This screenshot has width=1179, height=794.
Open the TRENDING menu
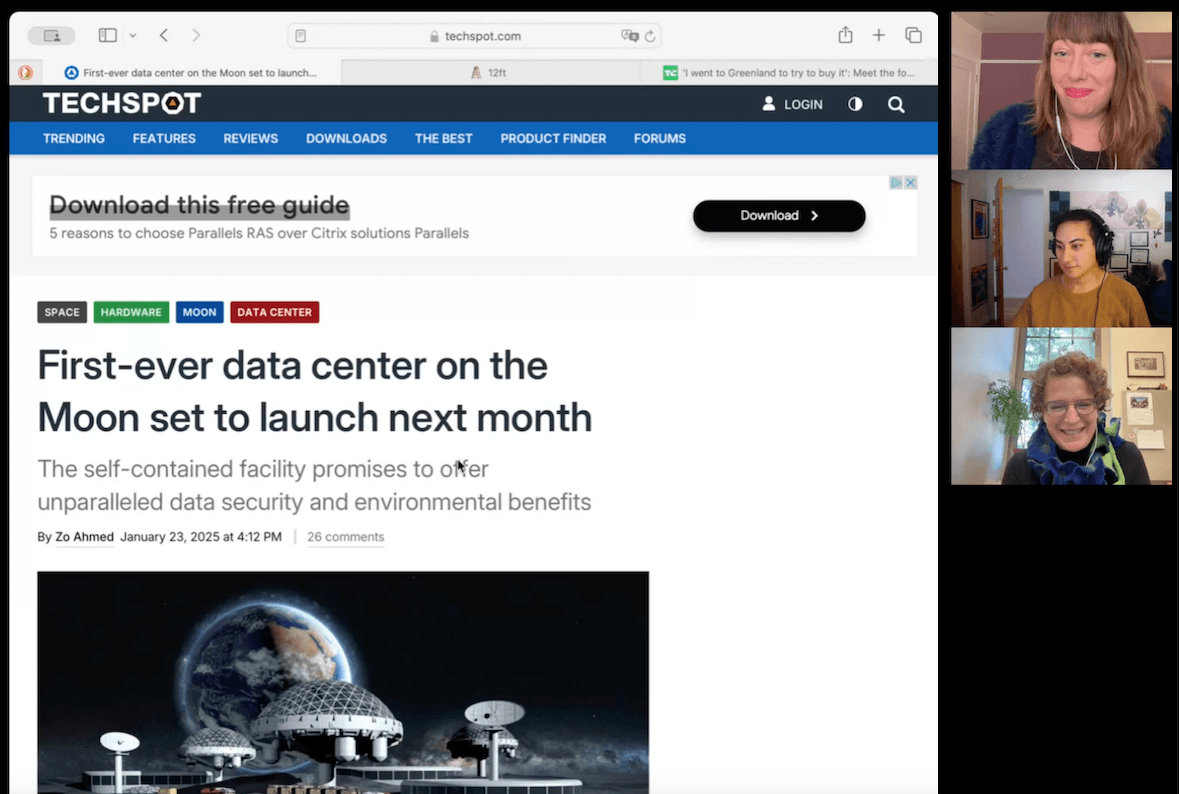click(74, 138)
